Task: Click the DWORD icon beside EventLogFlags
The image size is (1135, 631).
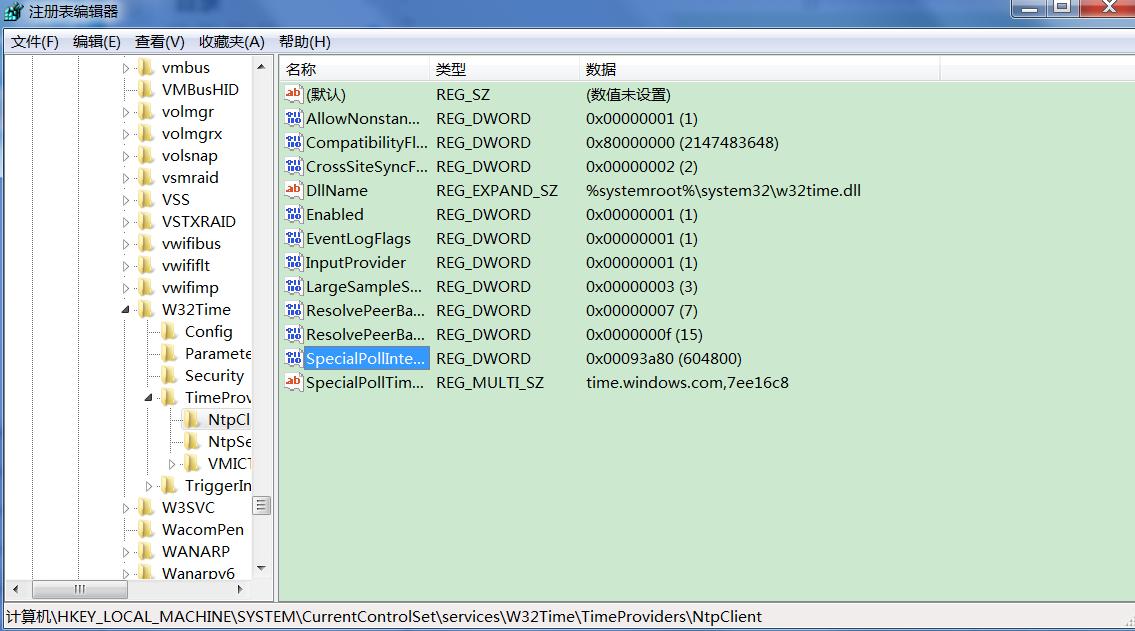Action: point(294,238)
